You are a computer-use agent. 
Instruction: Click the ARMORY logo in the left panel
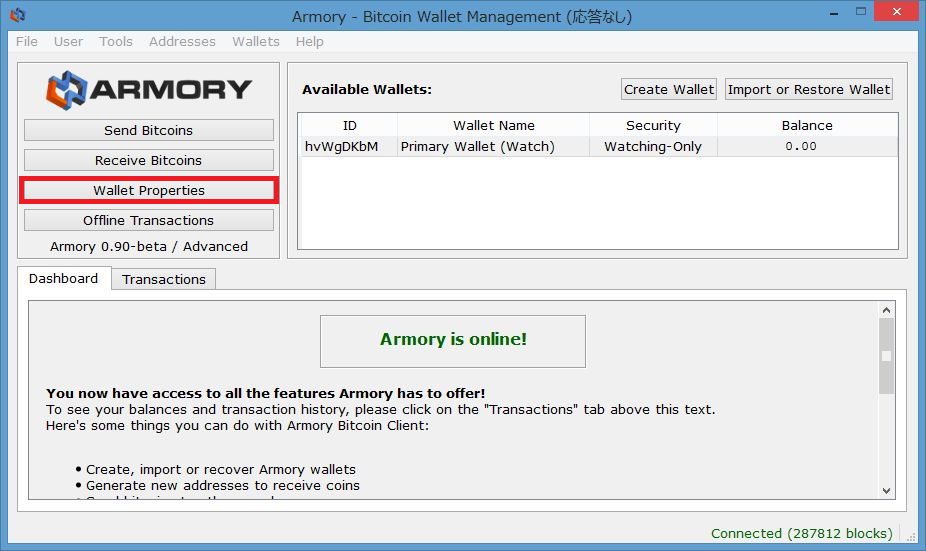pos(149,90)
